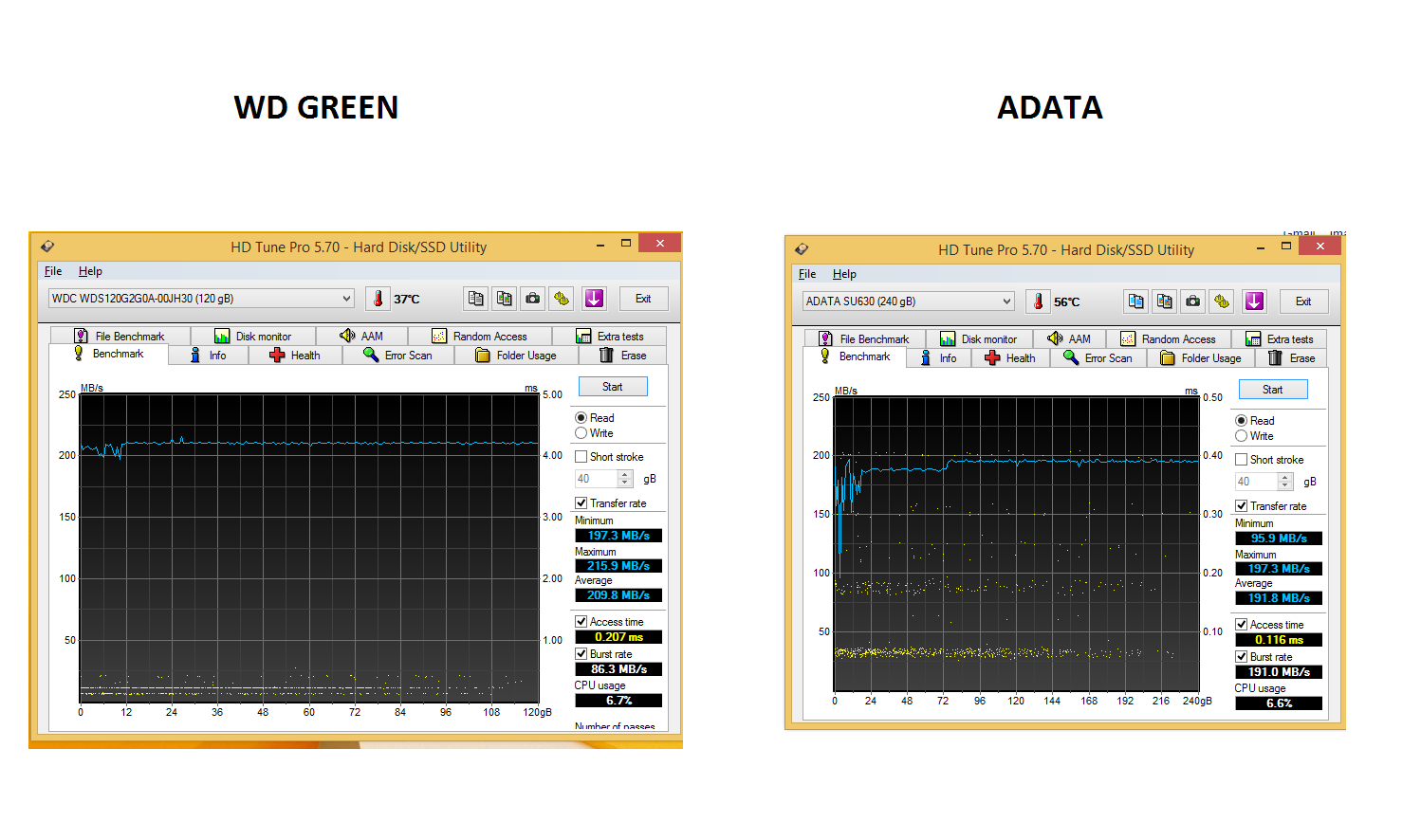Screen dimensions: 1421x840
Task: Open Extra tests tab in WD Green window
Action: click(610, 337)
